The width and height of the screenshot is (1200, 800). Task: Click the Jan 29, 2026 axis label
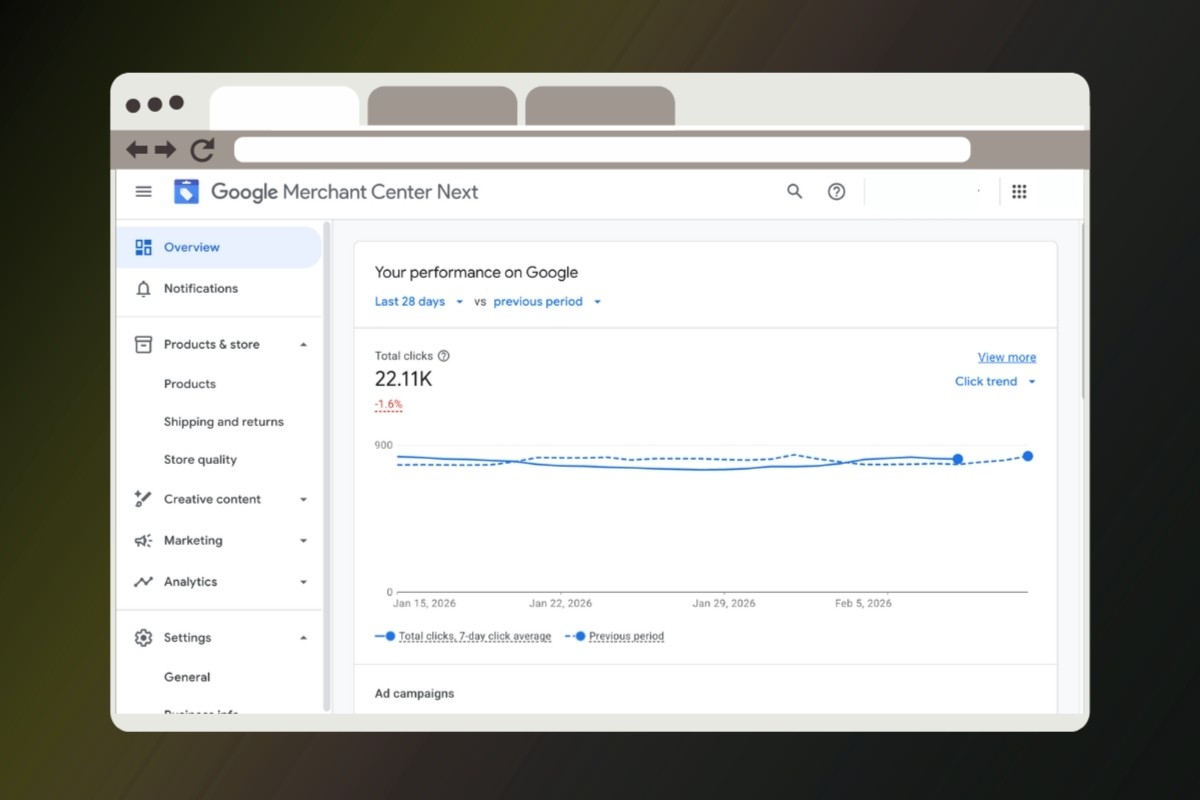(x=724, y=603)
